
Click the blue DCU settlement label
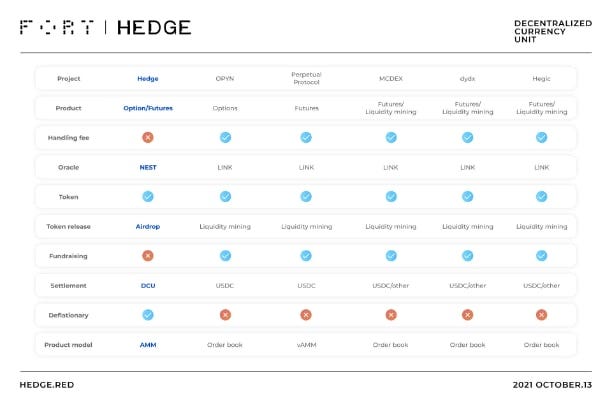tap(148, 285)
